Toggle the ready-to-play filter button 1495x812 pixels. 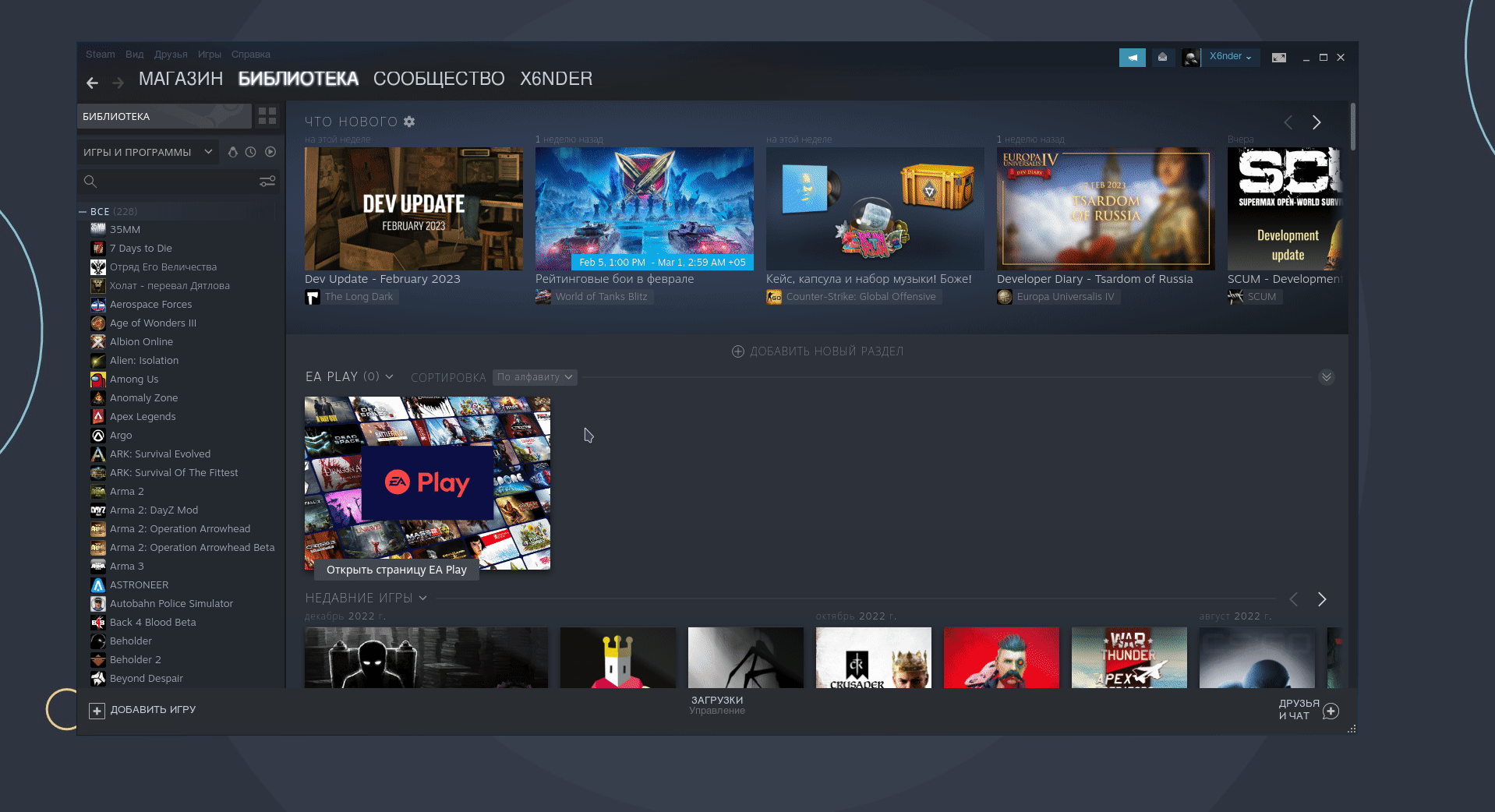pos(270,152)
